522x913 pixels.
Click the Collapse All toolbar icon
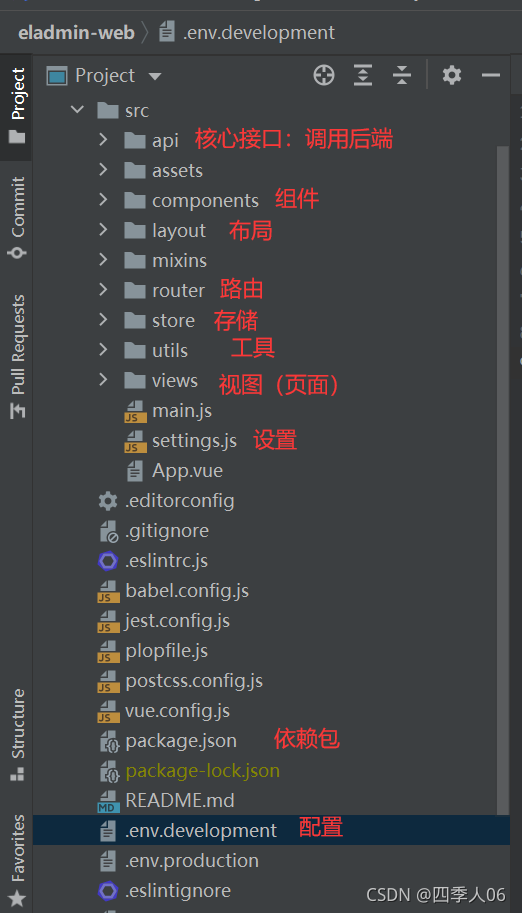point(402,76)
